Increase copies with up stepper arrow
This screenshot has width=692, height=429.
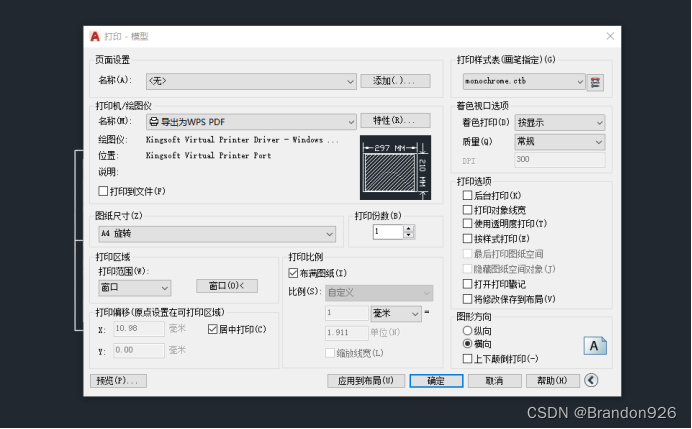coord(409,229)
